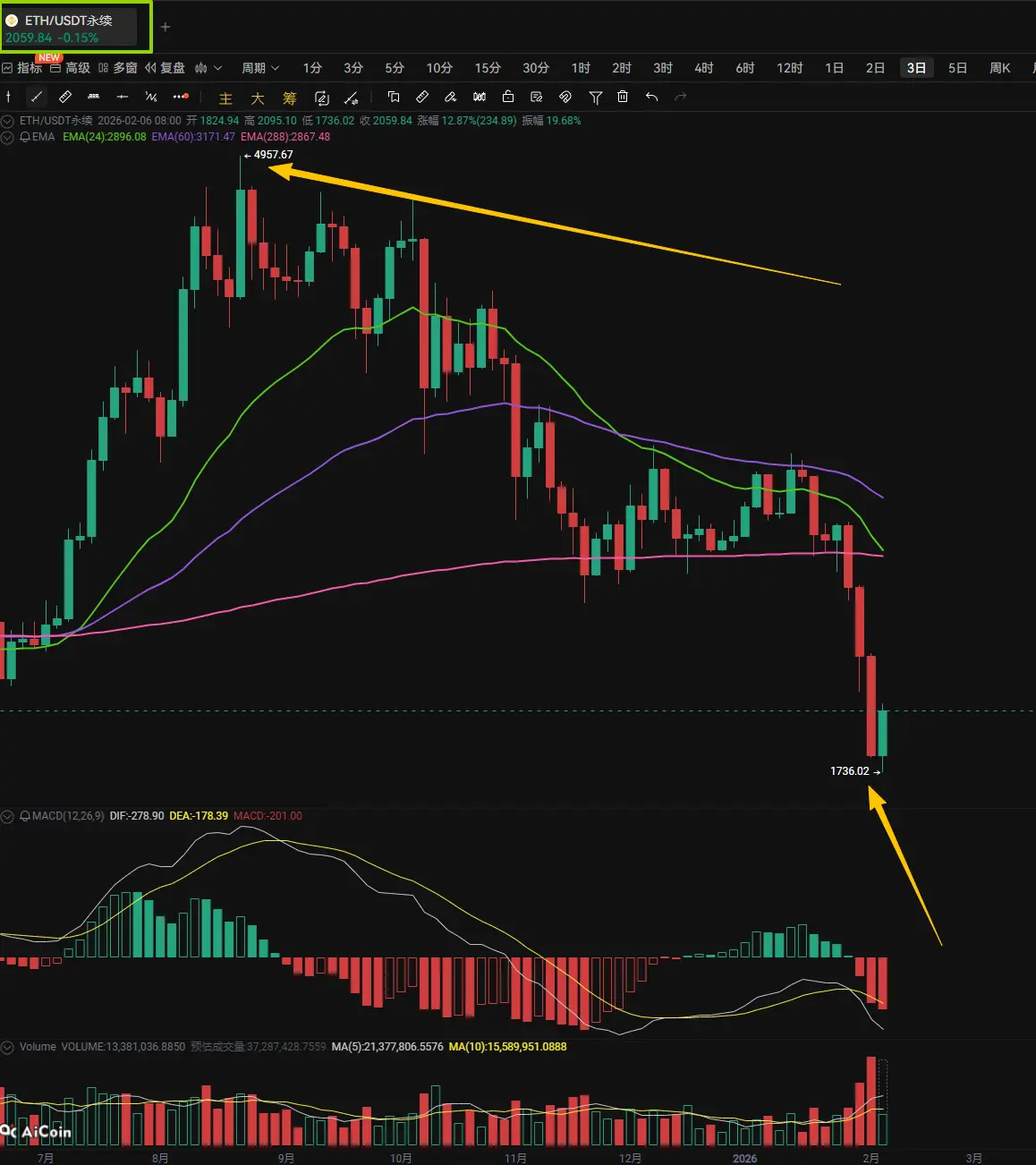The height and width of the screenshot is (1165, 1036).
Task: Switch to the 12时 timeframe
Action: pos(790,68)
